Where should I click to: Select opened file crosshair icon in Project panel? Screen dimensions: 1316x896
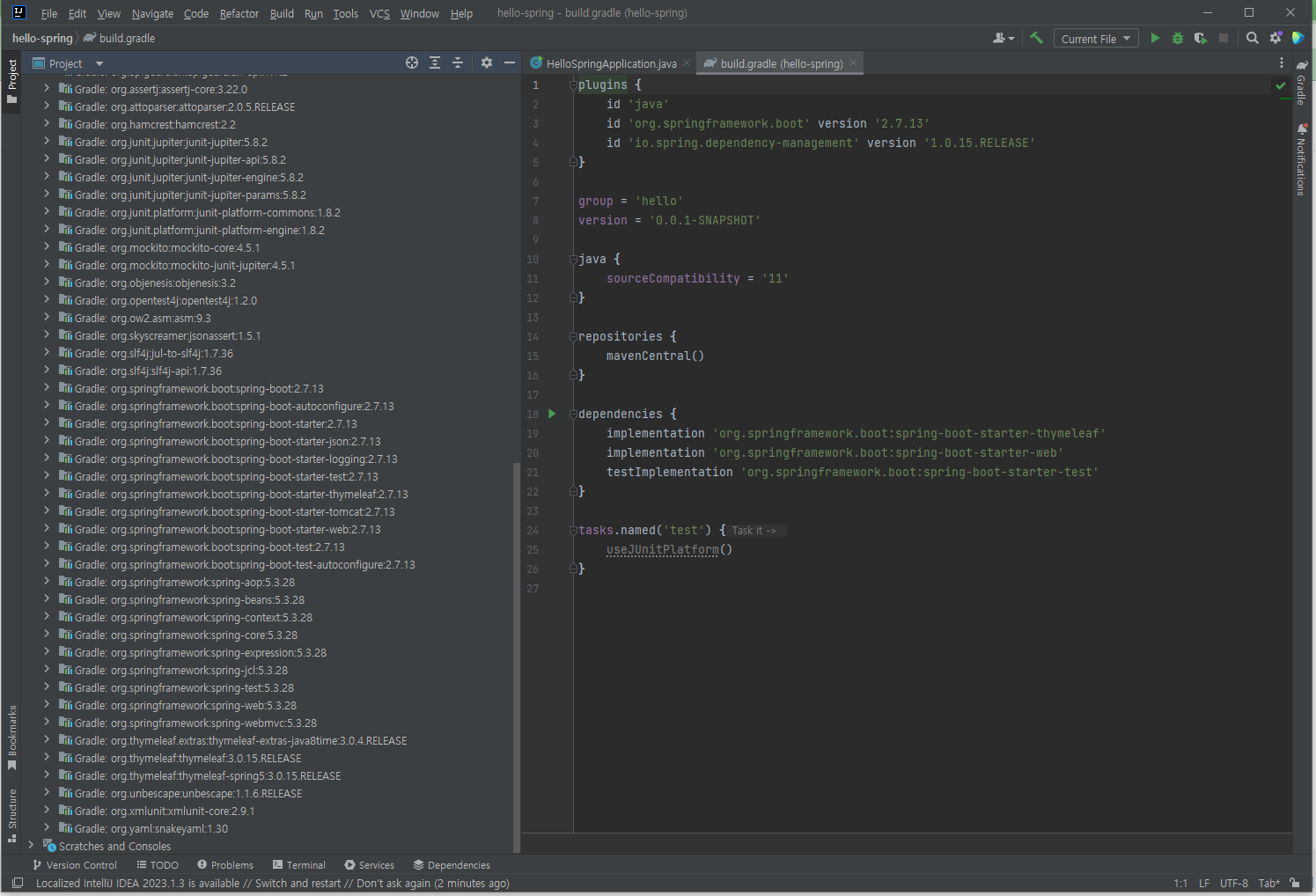point(412,62)
